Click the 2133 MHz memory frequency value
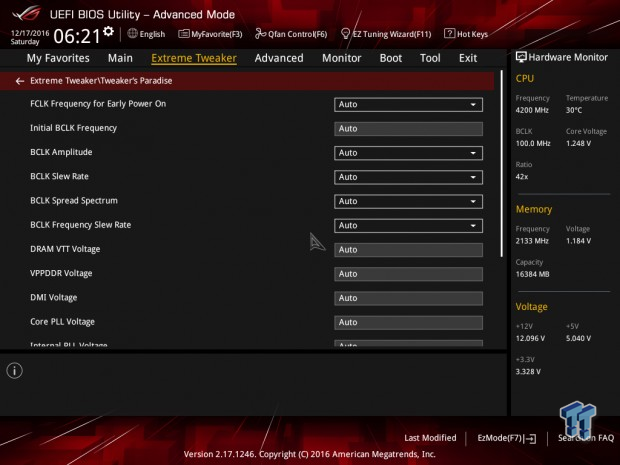620x465 pixels. click(532, 241)
